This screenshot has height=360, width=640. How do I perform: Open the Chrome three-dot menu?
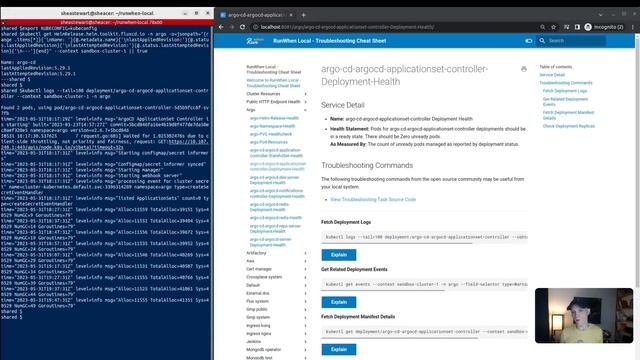coord(633,27)
